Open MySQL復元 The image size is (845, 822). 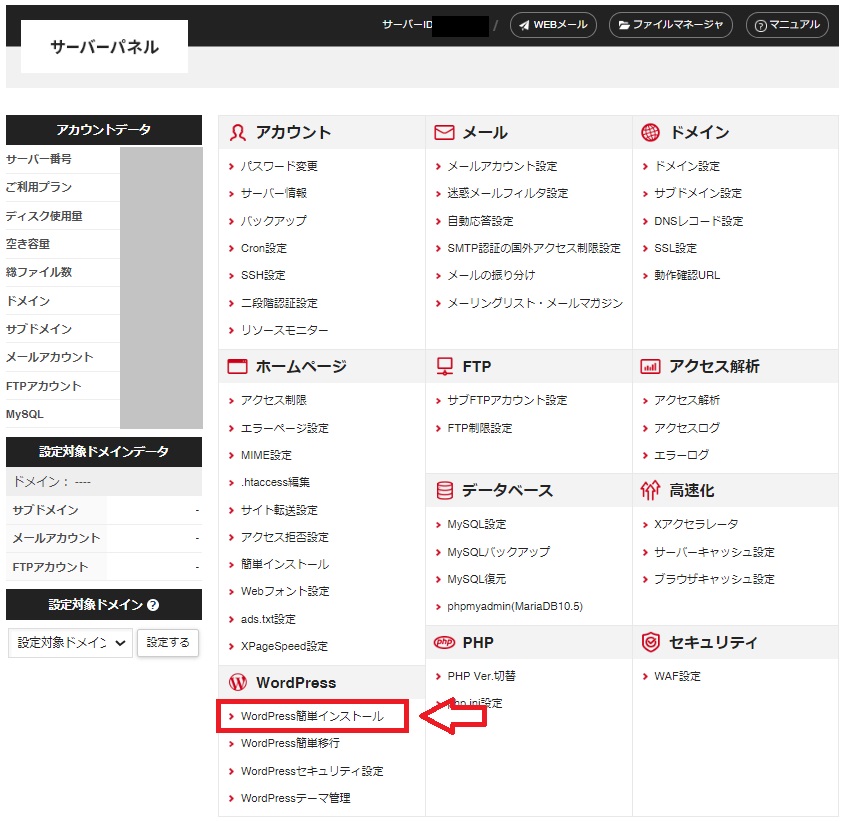tap(477, 579)
